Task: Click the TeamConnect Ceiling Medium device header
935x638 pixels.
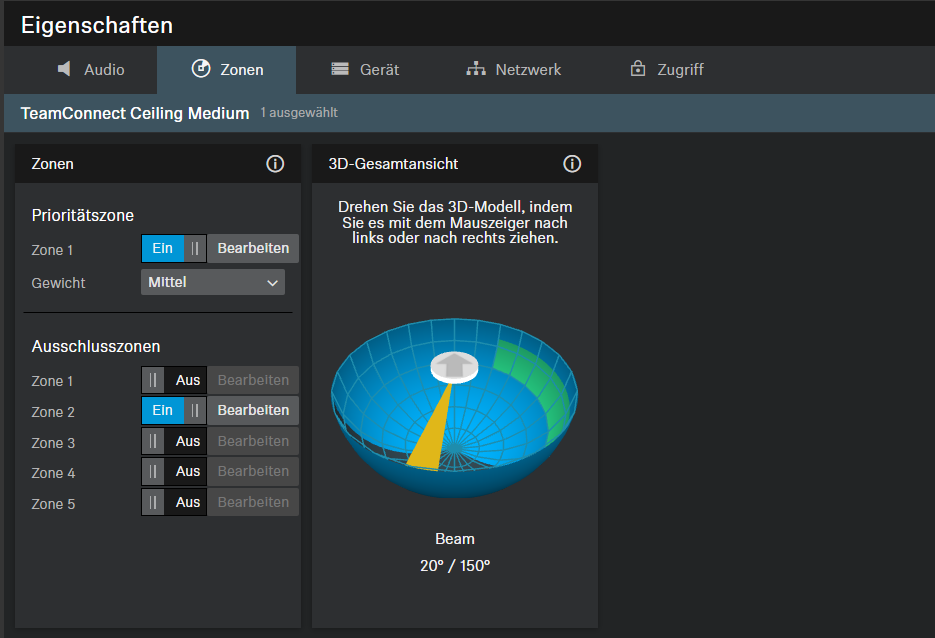Action: [x=135, y=113]
